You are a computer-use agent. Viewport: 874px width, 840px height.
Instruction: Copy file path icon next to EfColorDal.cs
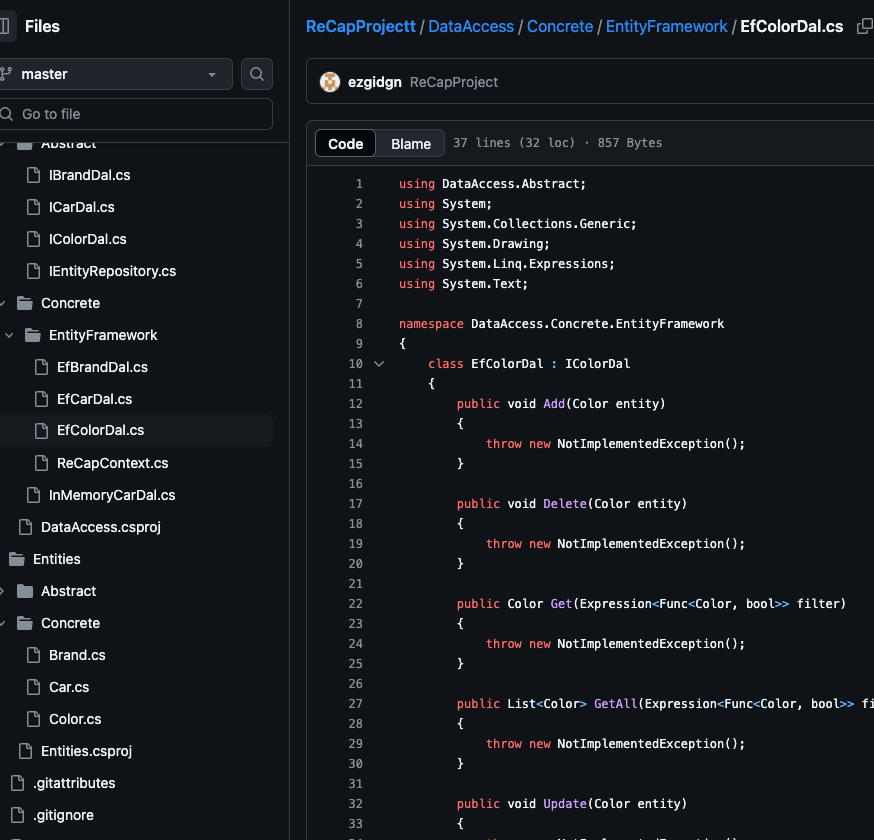tap(865, 26)
